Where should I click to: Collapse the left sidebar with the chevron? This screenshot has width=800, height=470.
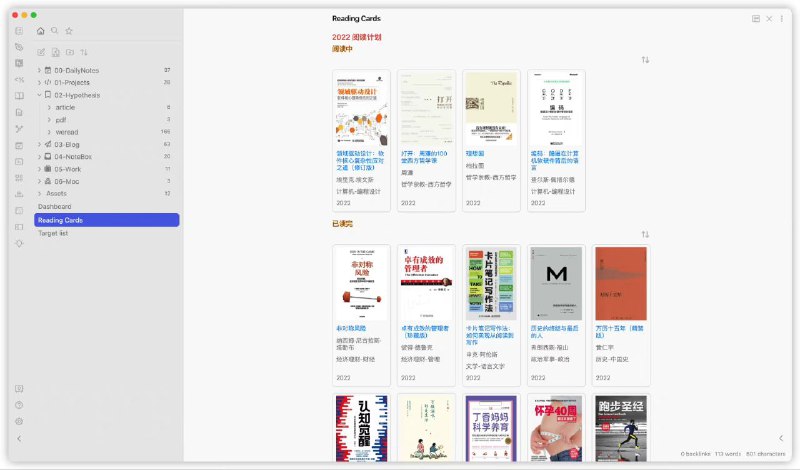pos(19,438)
